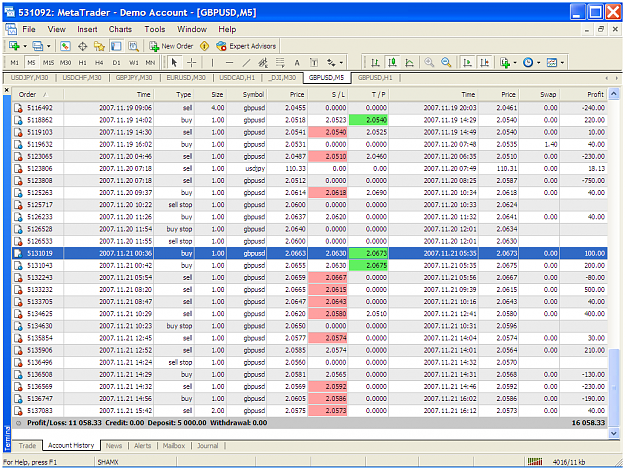
Task: Open the Journal terminal tab
Action: (x=208, y=446)
